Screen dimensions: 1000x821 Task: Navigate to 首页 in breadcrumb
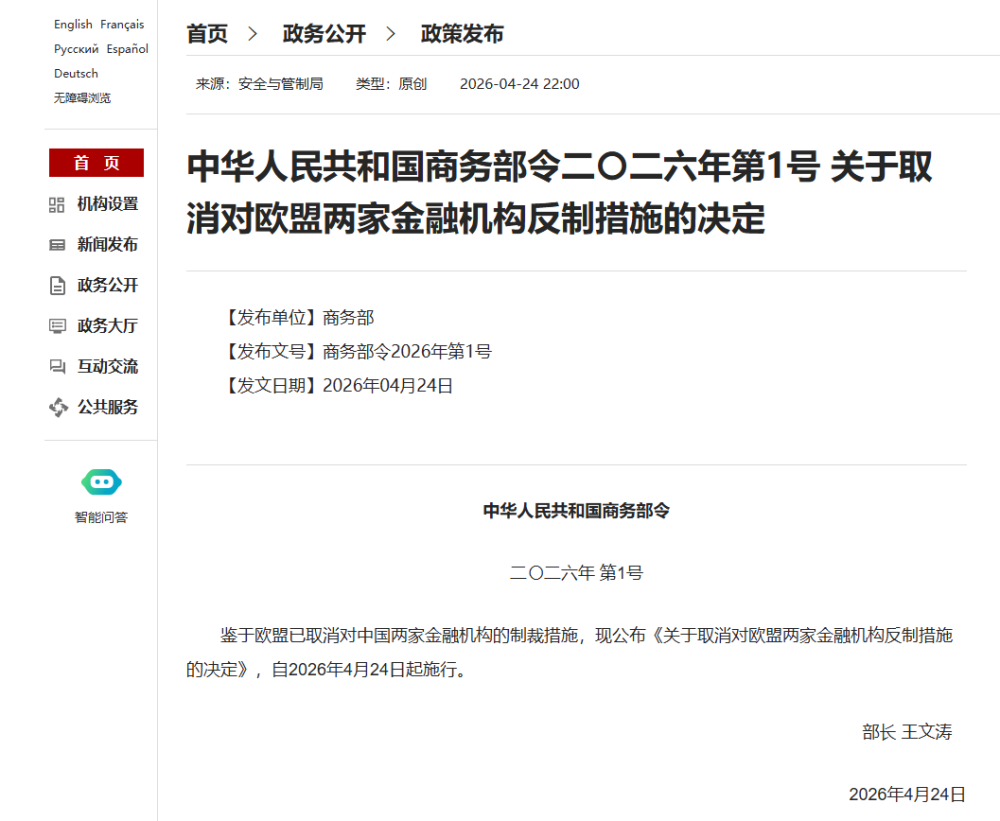(207, 34)
